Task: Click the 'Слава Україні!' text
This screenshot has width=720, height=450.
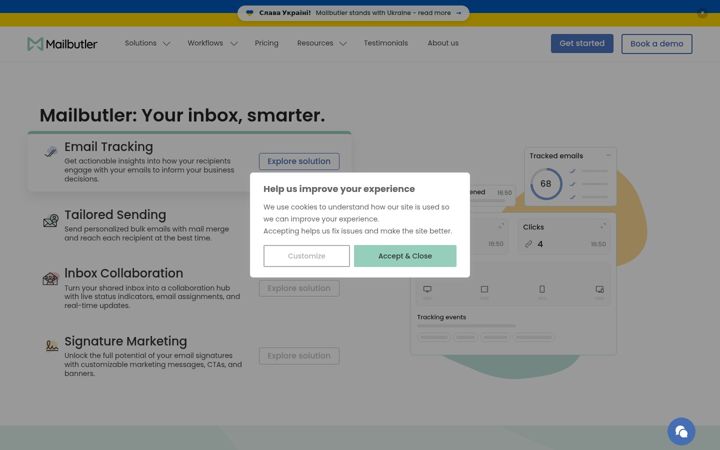Action: pyautogui.click(x=285, y=13)
